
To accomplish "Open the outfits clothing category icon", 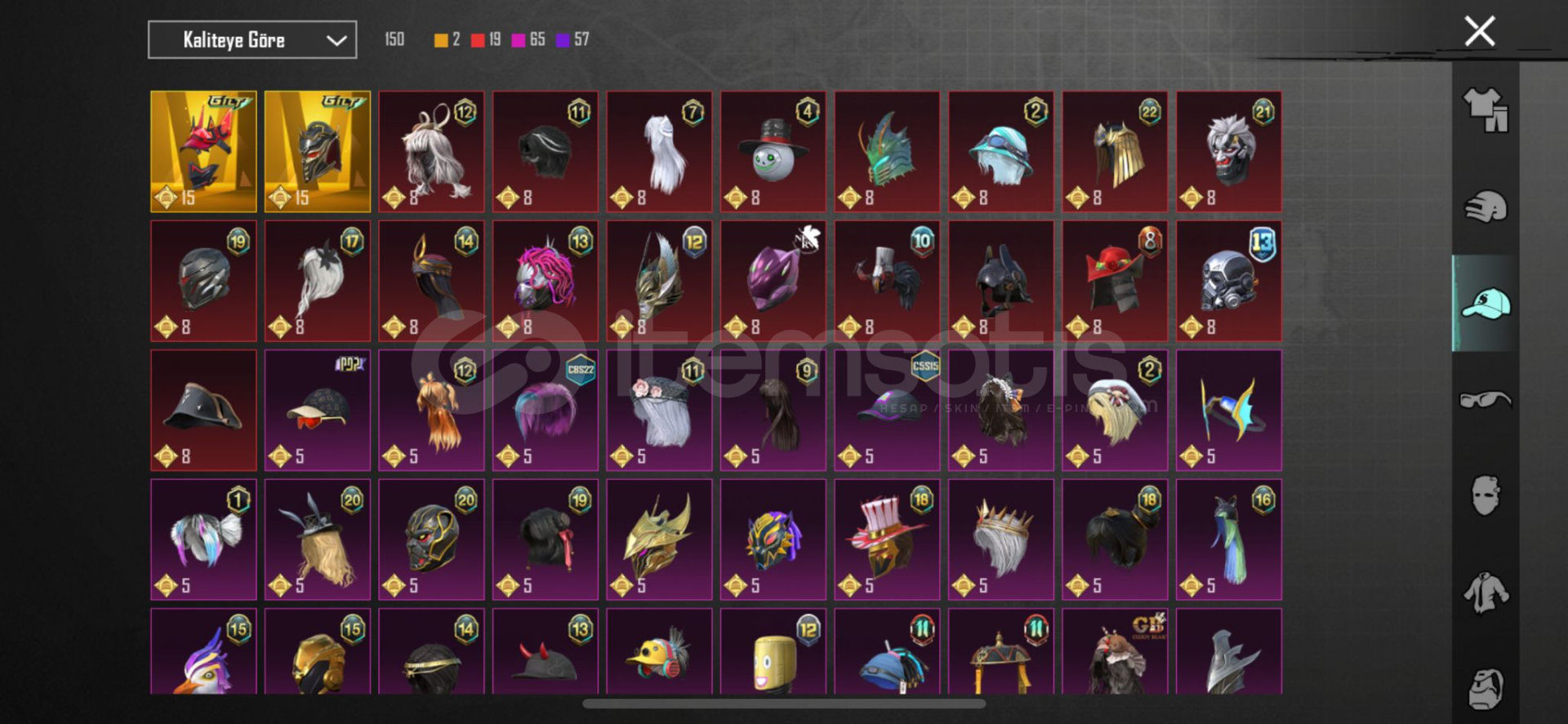I will [x=1486, y=109].
